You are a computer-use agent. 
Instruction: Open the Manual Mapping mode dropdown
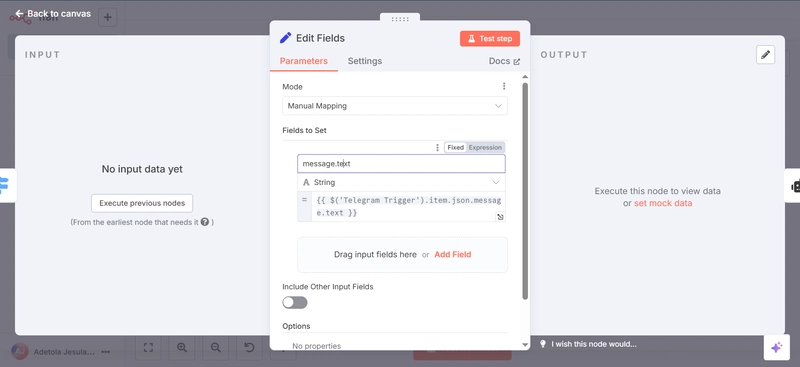tap(395, 106)
